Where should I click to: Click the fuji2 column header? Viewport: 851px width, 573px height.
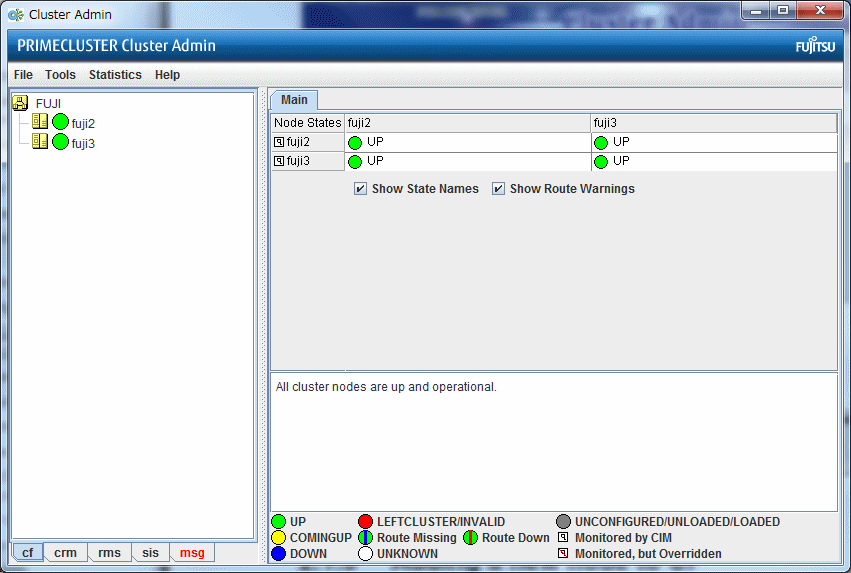click(x=468, y=123)
